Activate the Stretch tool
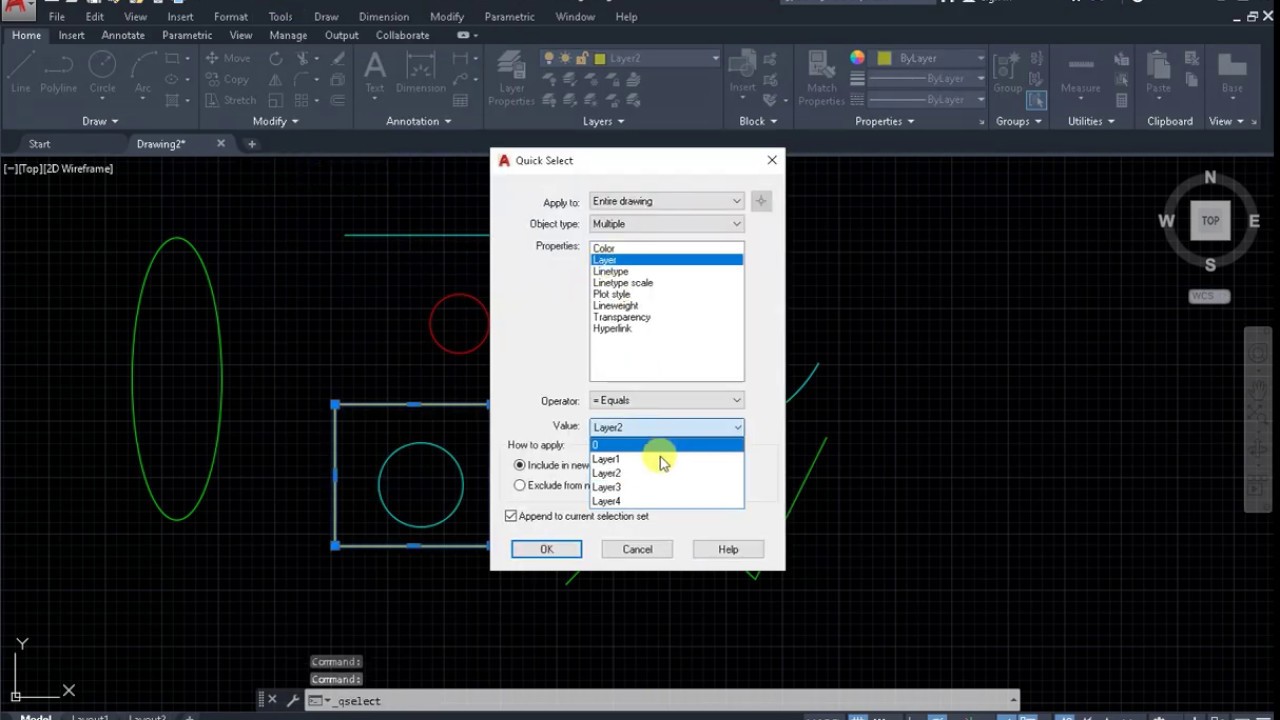 pos(230,100)
